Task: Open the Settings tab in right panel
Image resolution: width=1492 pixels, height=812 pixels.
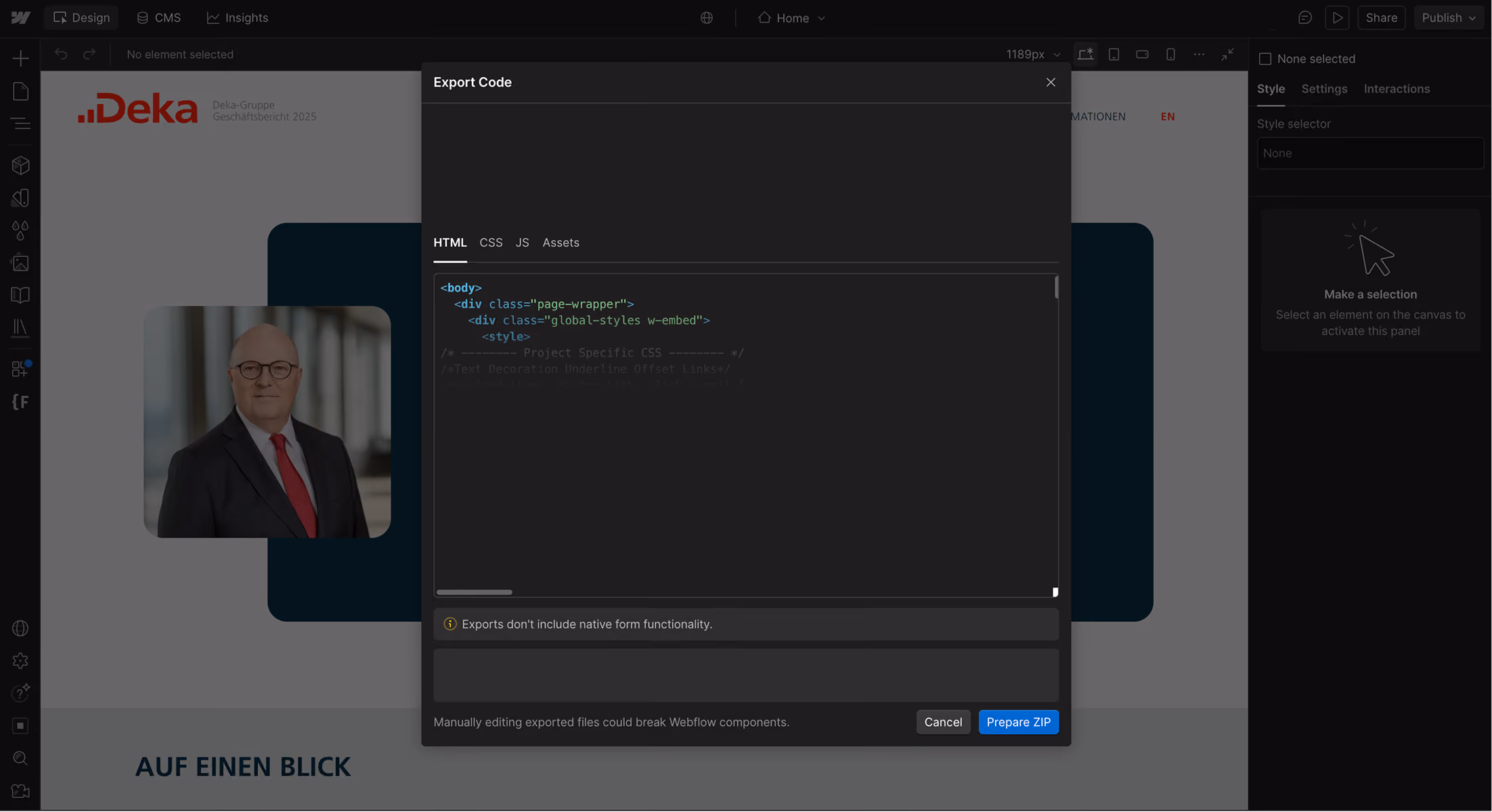Action: pyautogui.click(x=1324, y=89)
